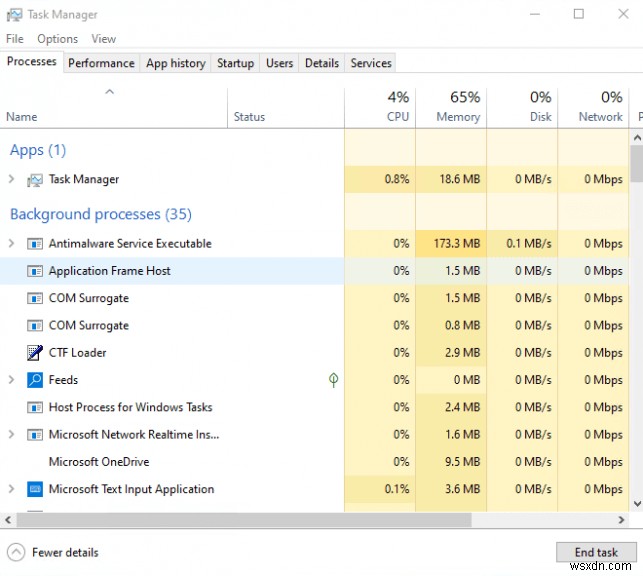Click the Fewer details circle arrow icon

click(16, 552)
